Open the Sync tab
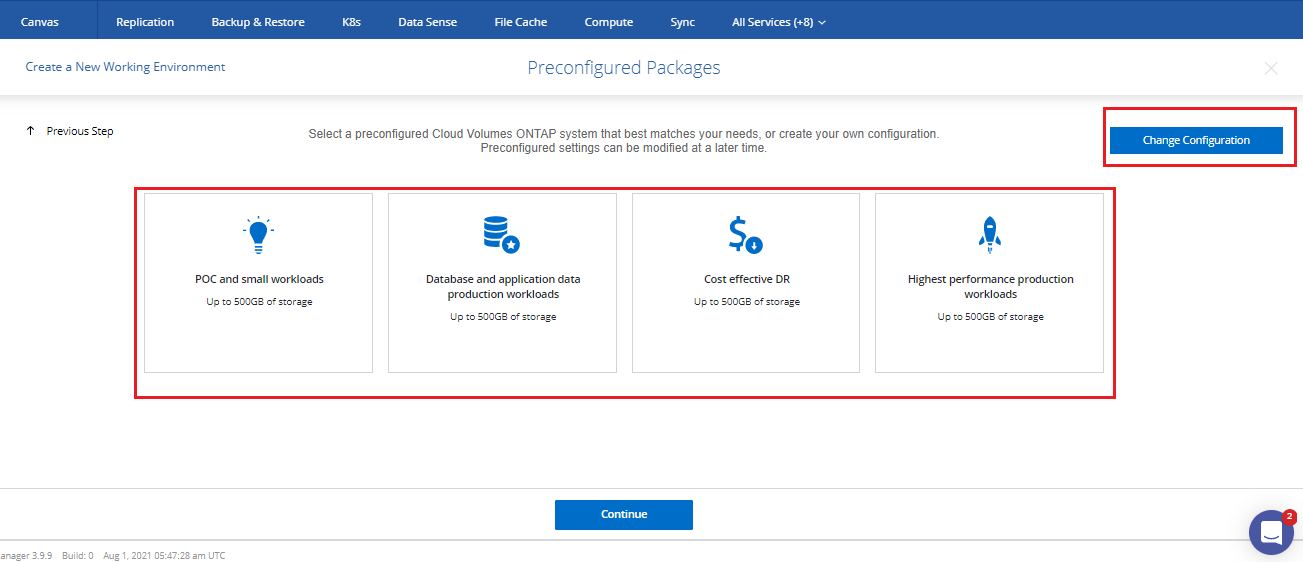Screen dimensions: 1303x562 point(682,22)
